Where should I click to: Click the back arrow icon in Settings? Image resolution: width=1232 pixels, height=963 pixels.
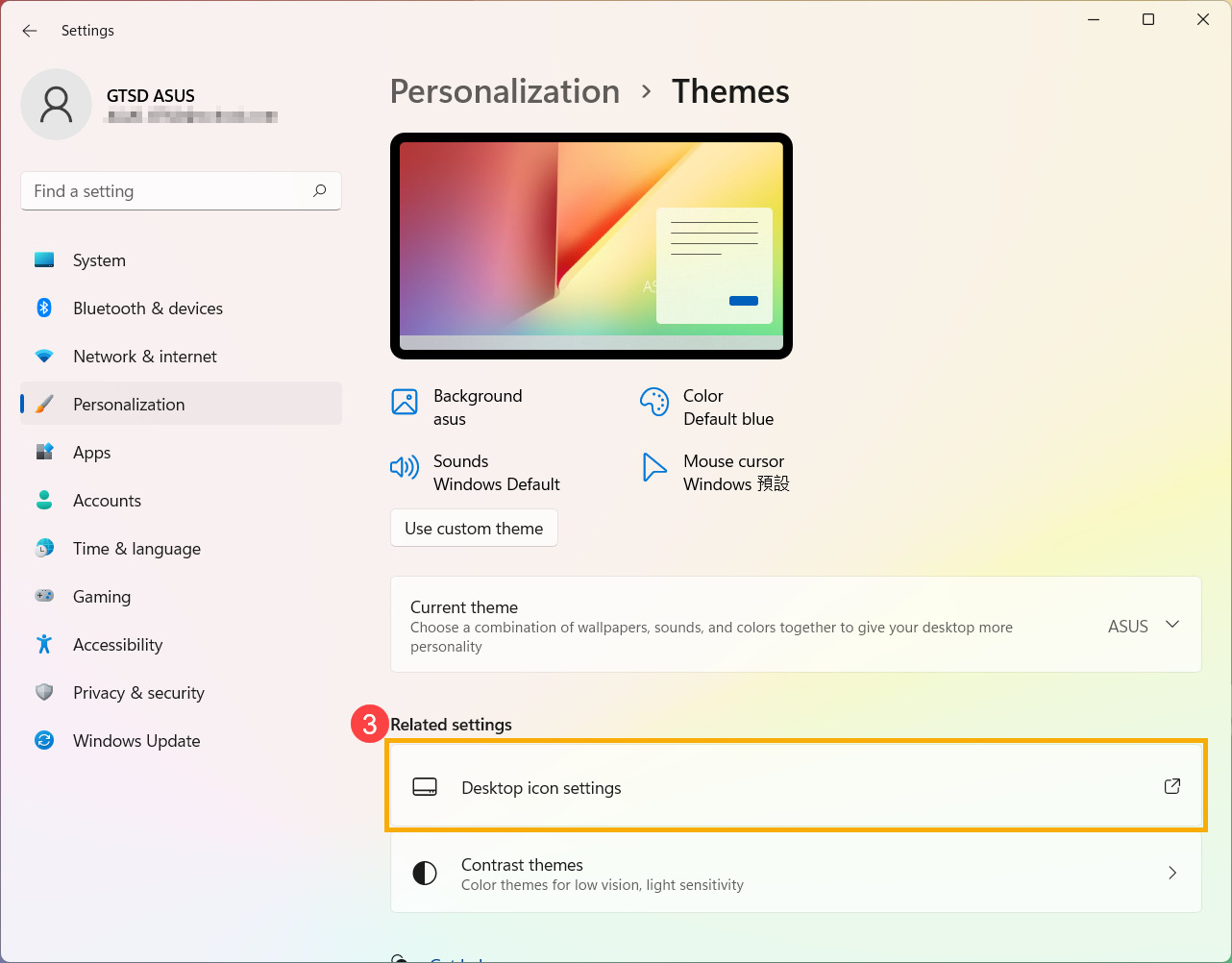tap(30, 31)
